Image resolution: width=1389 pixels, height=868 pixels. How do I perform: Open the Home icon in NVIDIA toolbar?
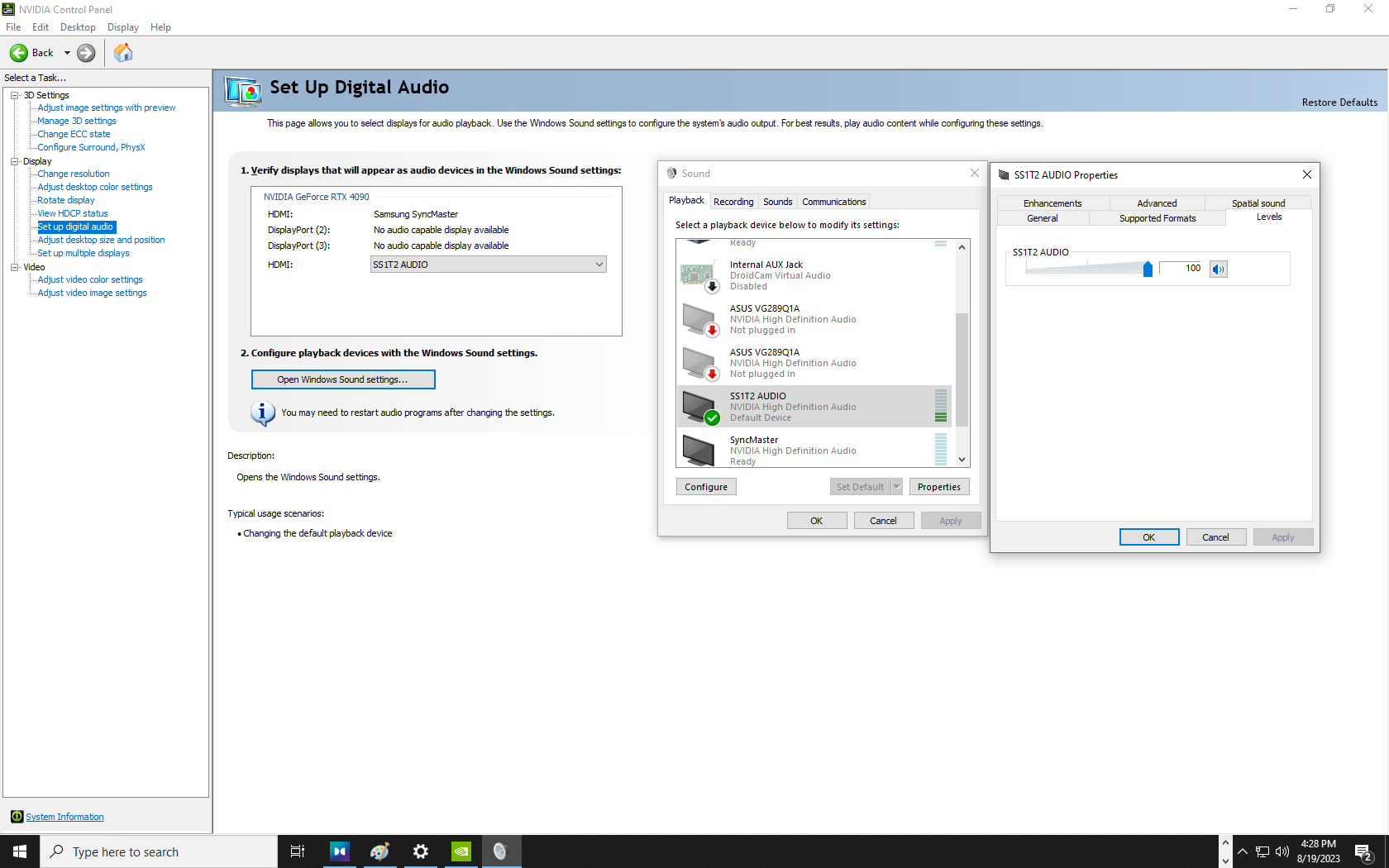[x=123, y=53]
